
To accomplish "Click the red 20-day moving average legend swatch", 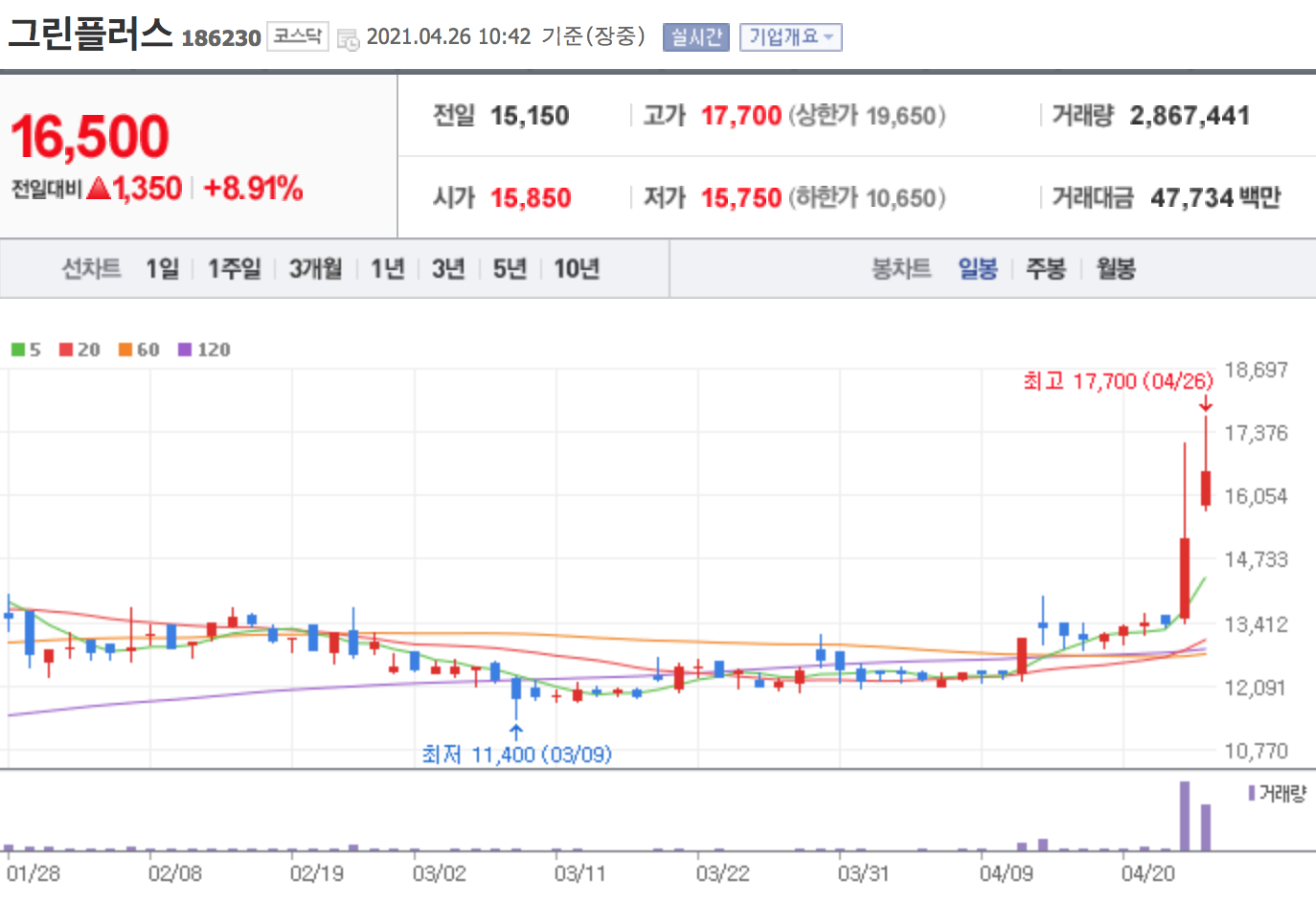I will [66, 350].
